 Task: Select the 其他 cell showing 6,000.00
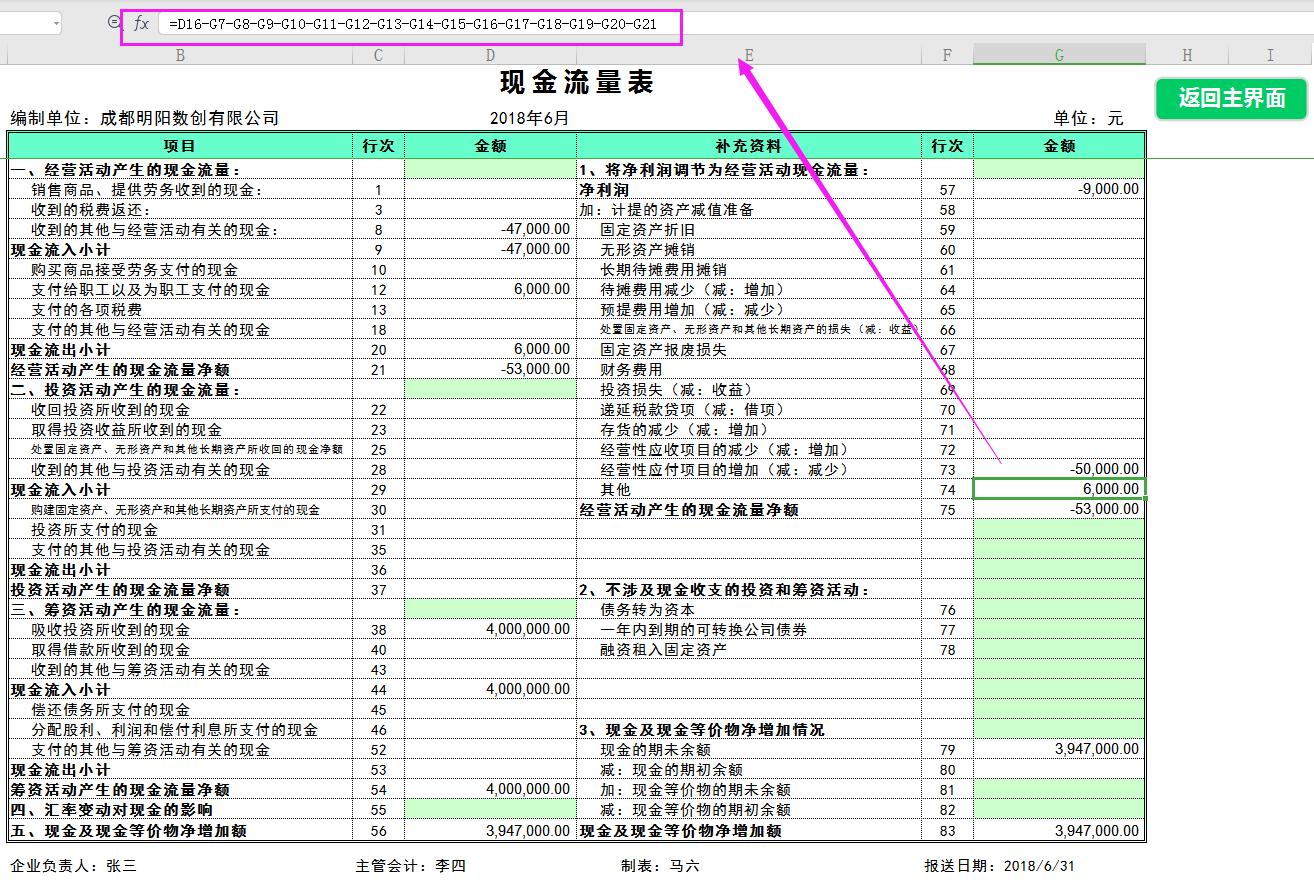click(1058, 488)
